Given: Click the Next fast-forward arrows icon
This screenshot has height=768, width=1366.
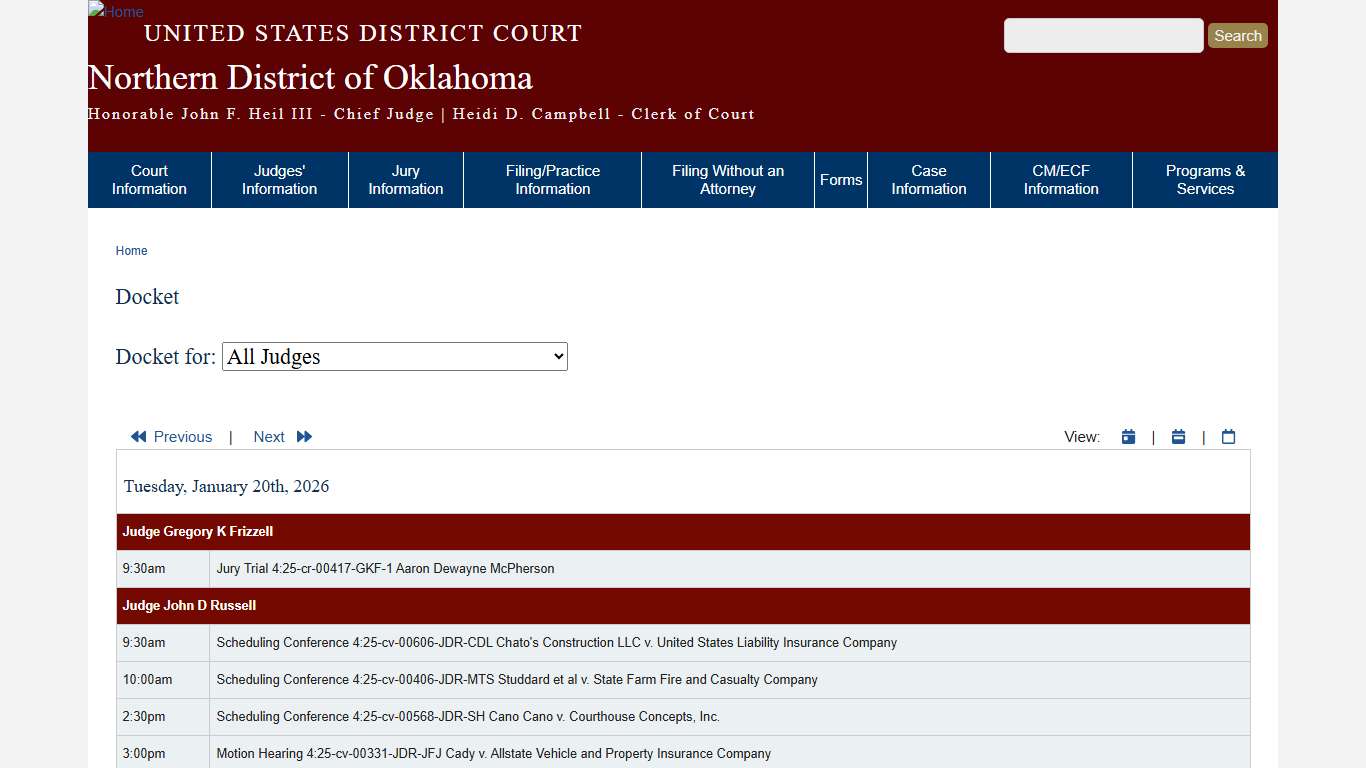Looking at the screenshot, I should click(303, 436).
